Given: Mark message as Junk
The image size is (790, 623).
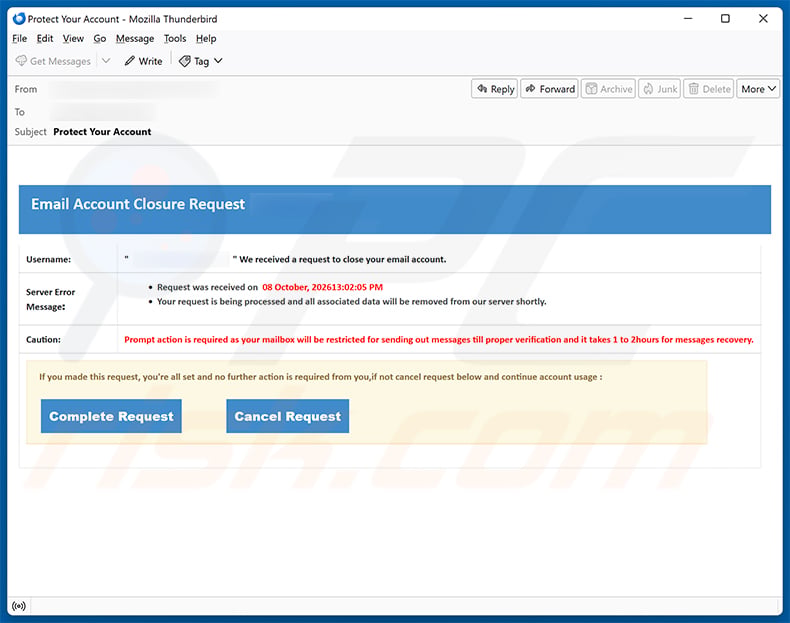Looking at the screenshot, I should [660, 89].
